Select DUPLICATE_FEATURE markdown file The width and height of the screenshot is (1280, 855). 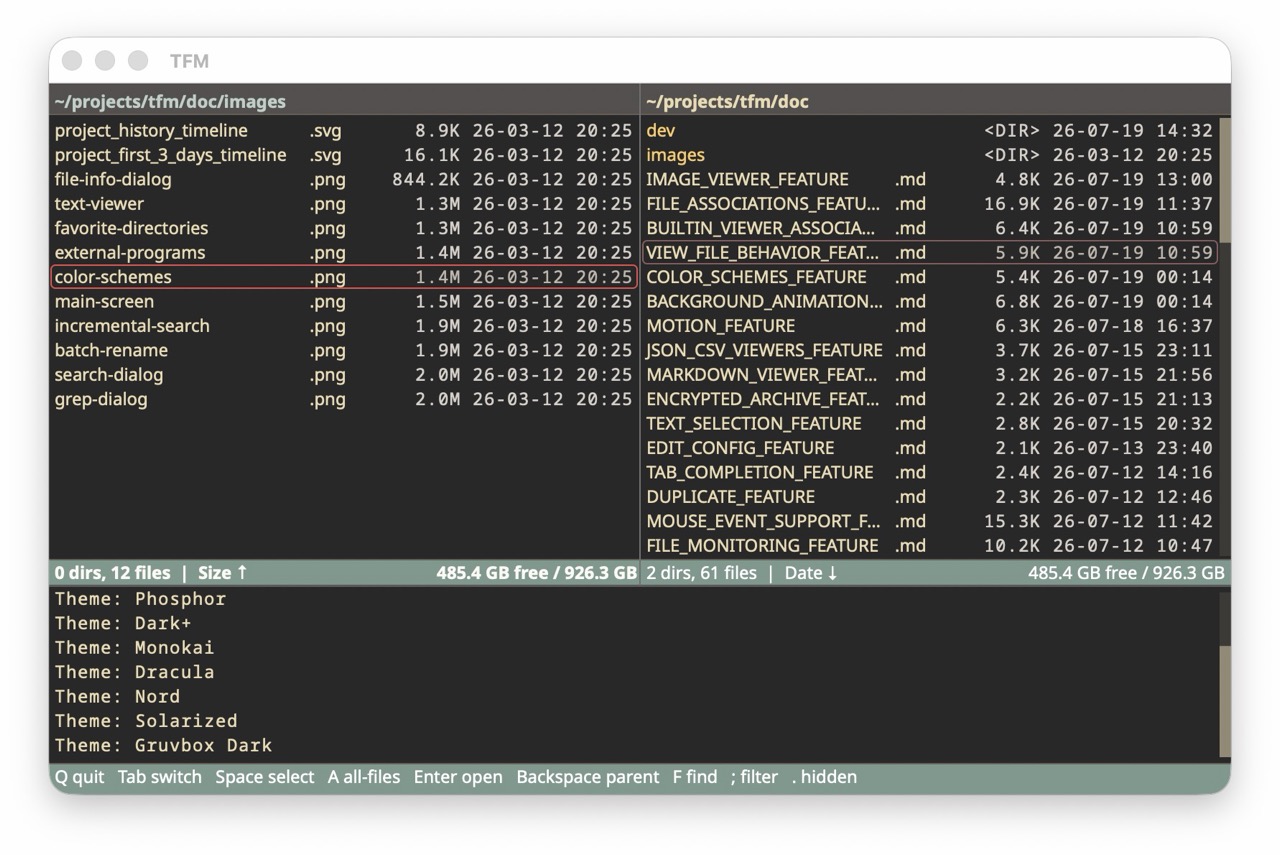930,497
